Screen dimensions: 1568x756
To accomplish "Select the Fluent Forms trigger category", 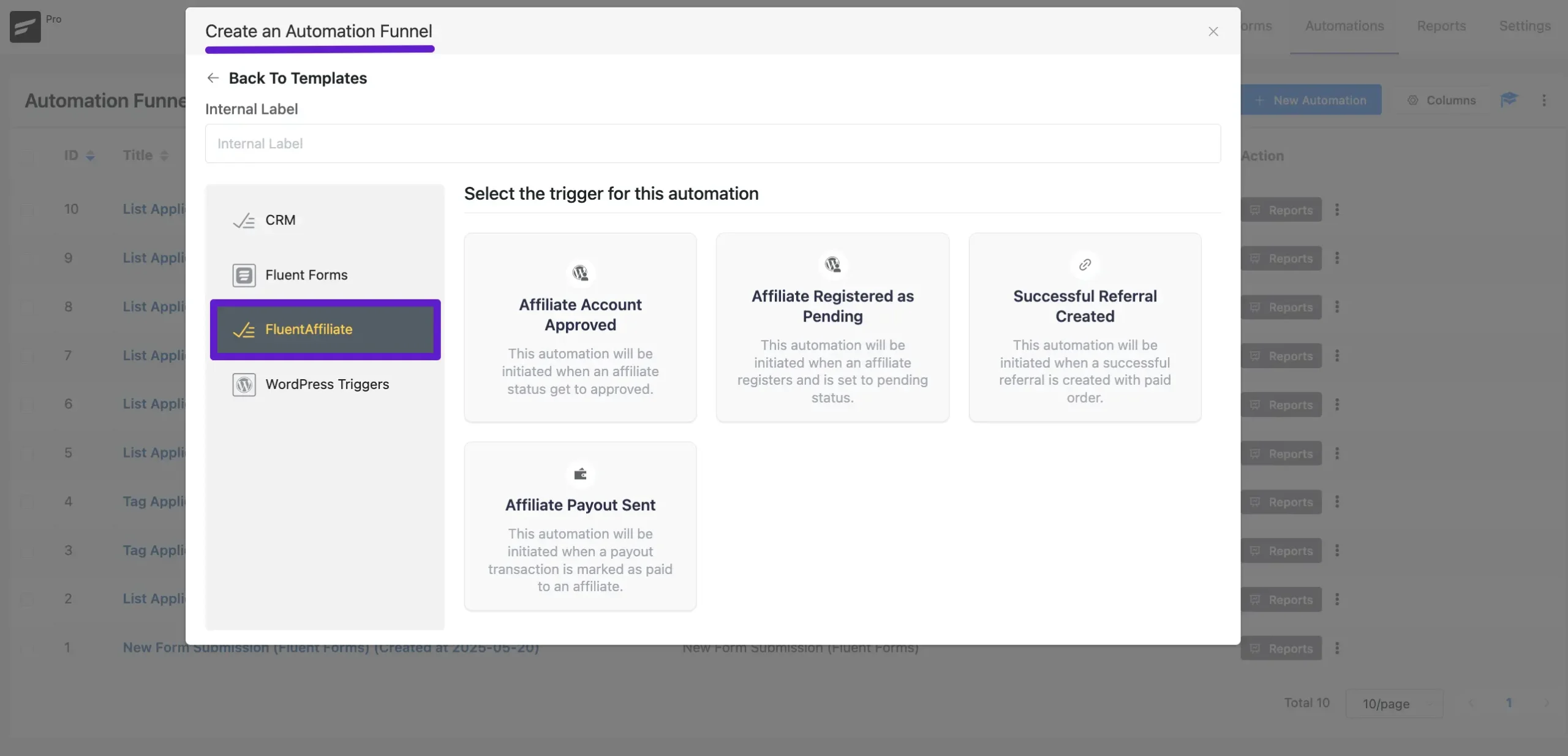I will (325, 275).
